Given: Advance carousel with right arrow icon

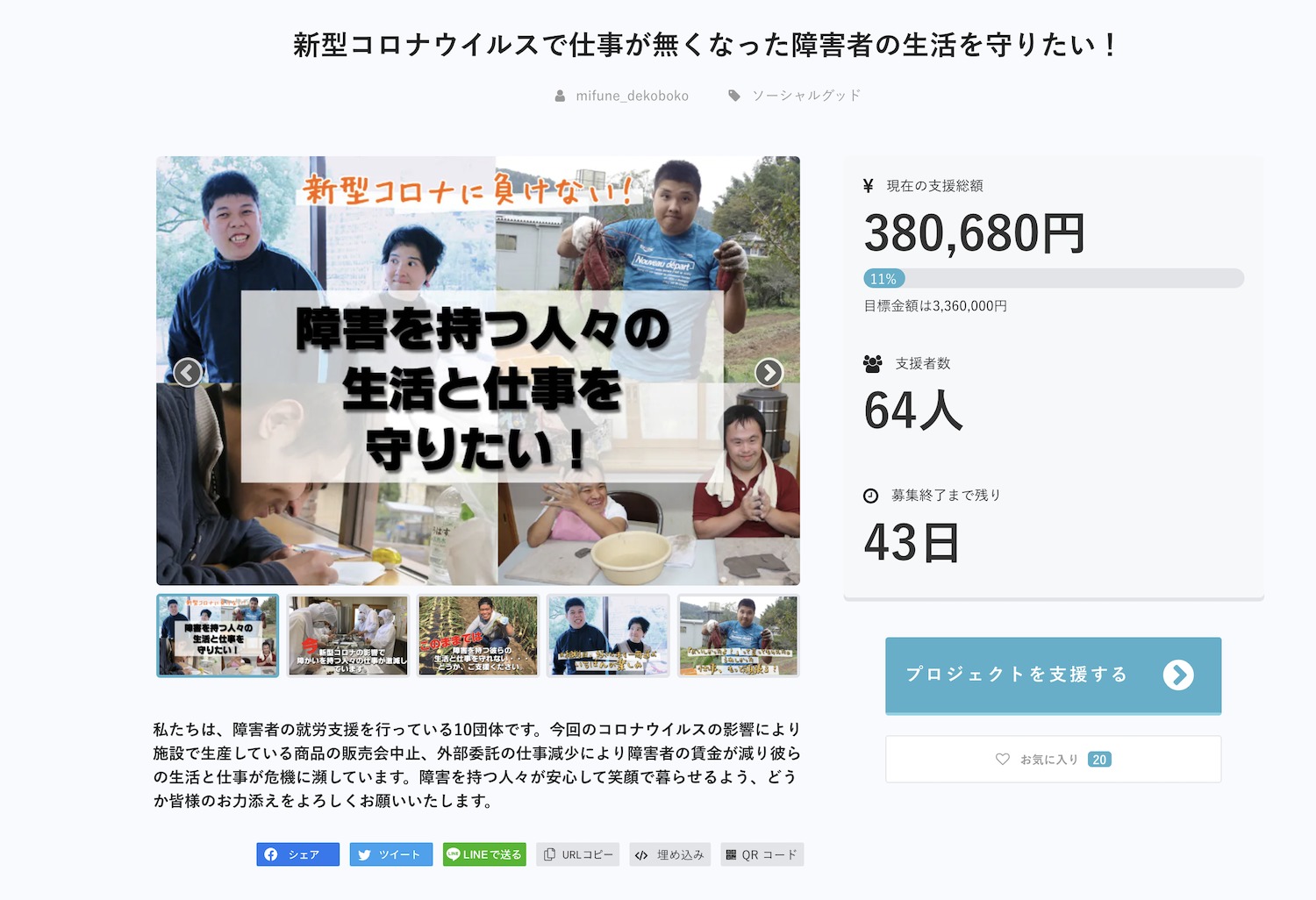Looking at the screenshot, I should (x=769, y=373).
